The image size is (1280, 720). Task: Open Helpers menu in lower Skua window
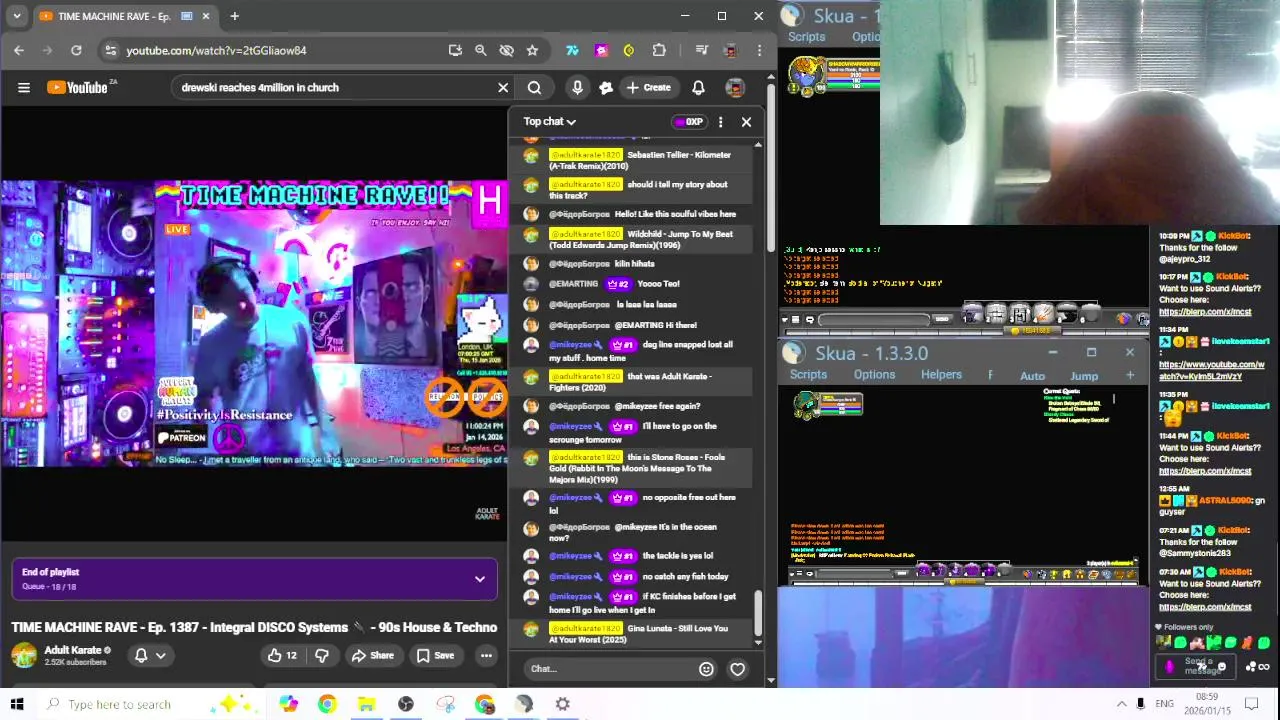click(x=941, y=375)
